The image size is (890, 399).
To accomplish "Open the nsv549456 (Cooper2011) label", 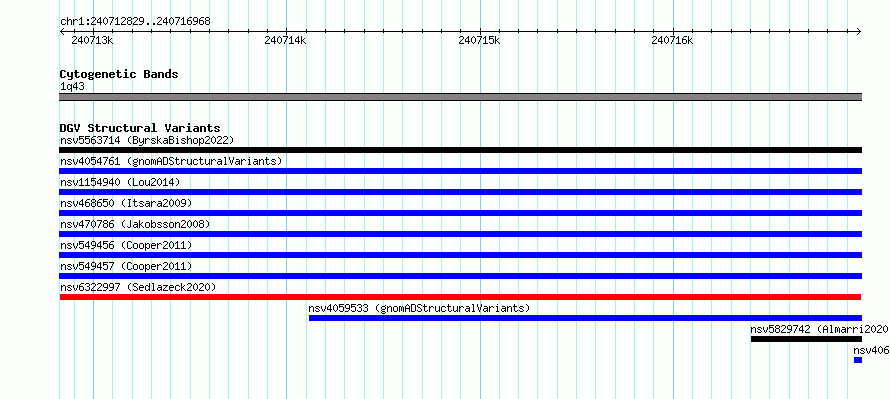I will point(126,245).
